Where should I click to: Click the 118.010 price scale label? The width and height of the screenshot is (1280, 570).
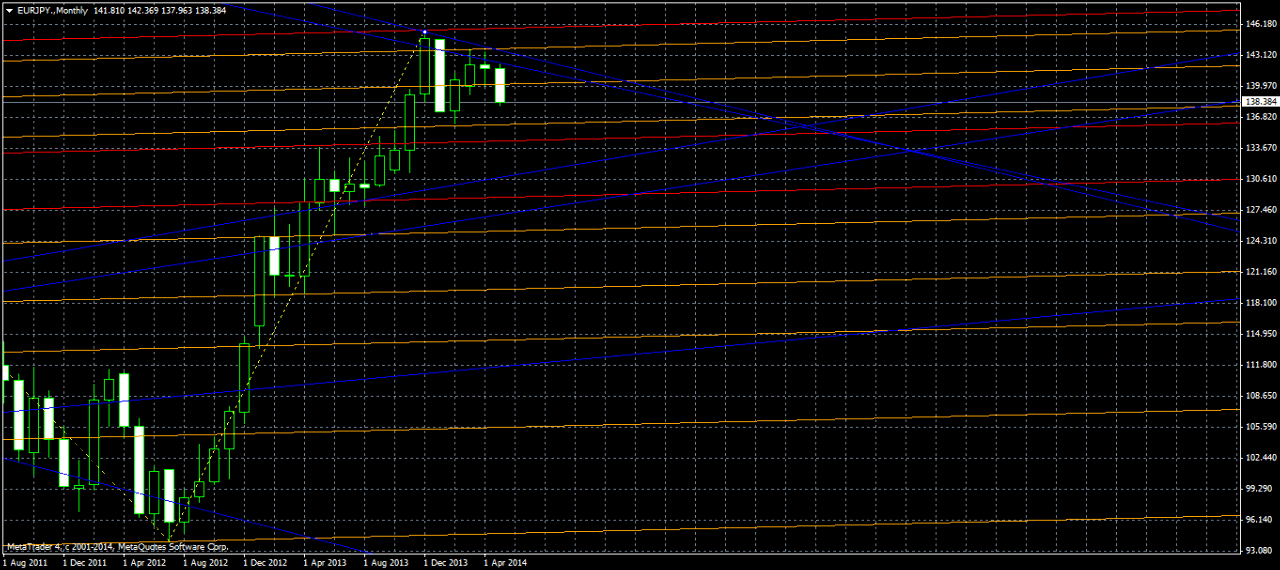point(1258,303)
